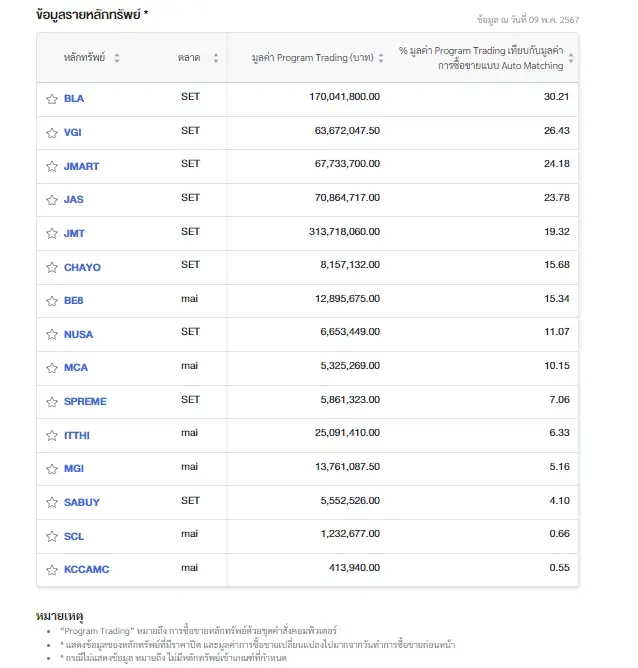Sort by the ตลาด column arrows
Image resolution: width=638 pixels, height=668 pixels.
tap(216, 58)
